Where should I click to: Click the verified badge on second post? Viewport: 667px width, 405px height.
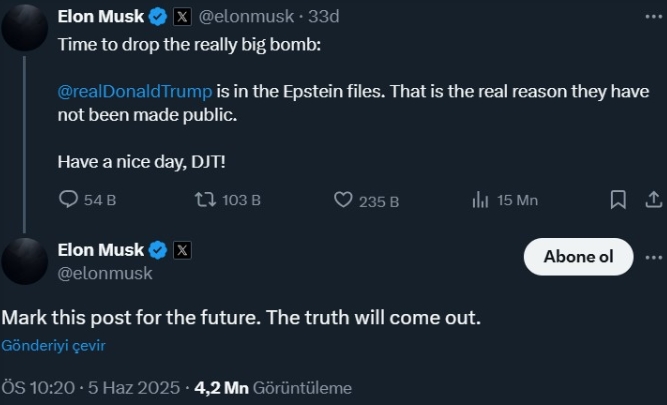pos(158,250)
